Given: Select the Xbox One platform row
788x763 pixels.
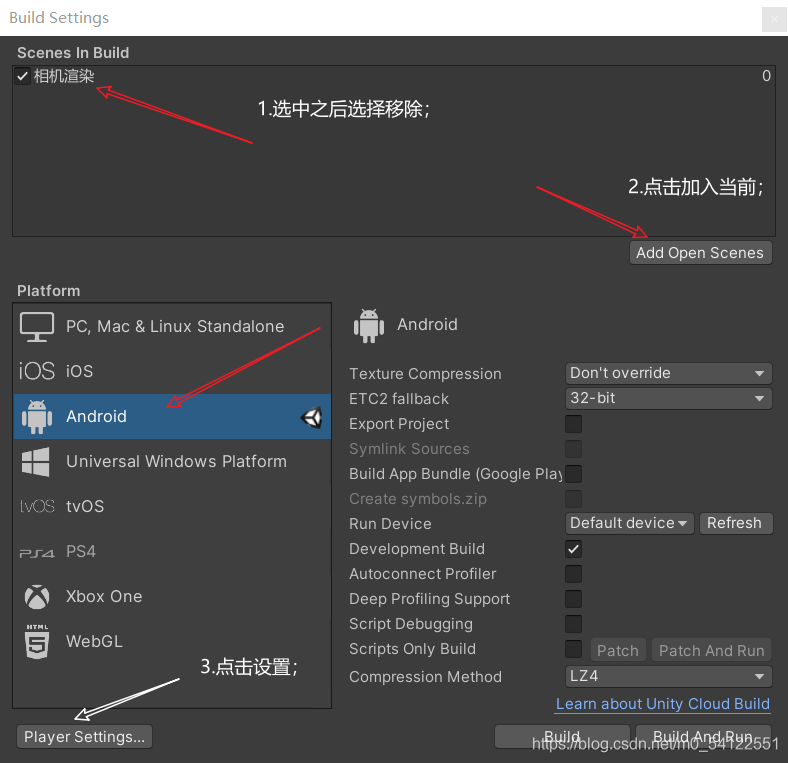Looking at the screenshot, I should [172, 597].
